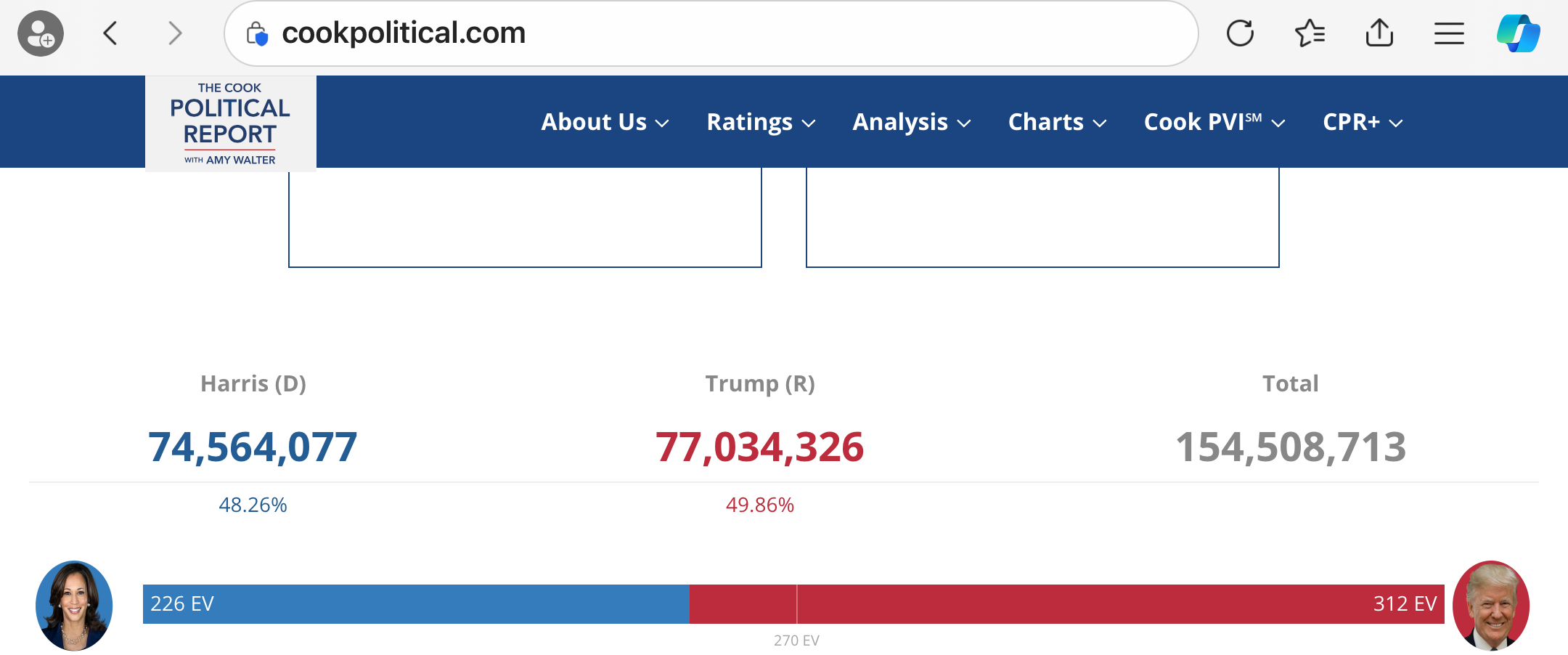This screenshot has width=1568, height=655.
Task: Open the favorites list icon
Action: click(x=1310, y=33)
